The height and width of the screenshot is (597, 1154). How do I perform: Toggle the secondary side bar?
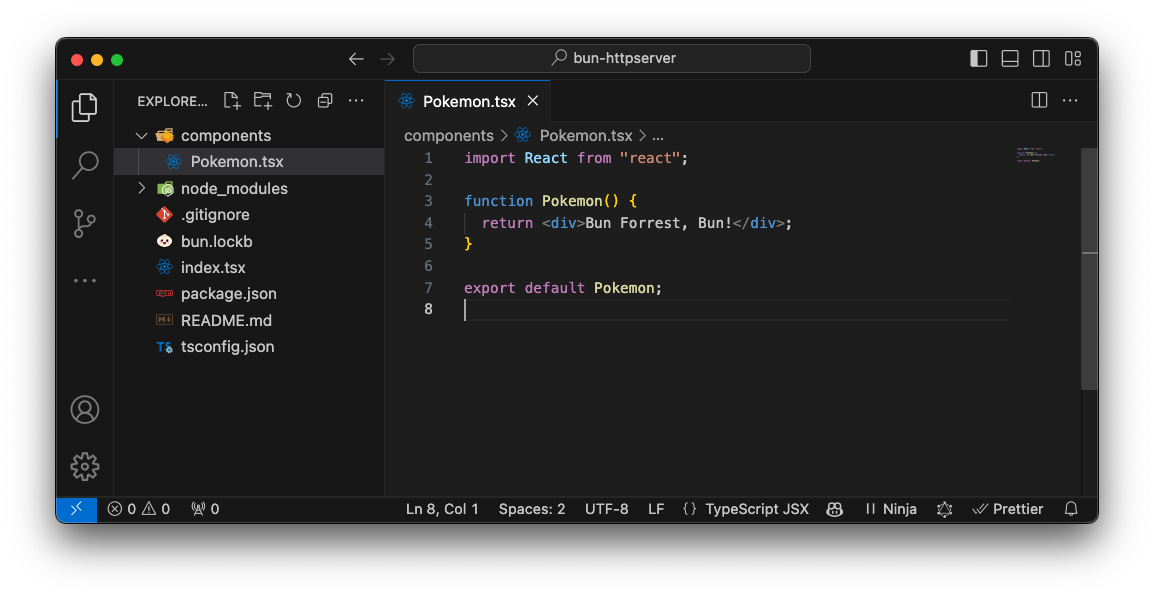pos(1041,59)
